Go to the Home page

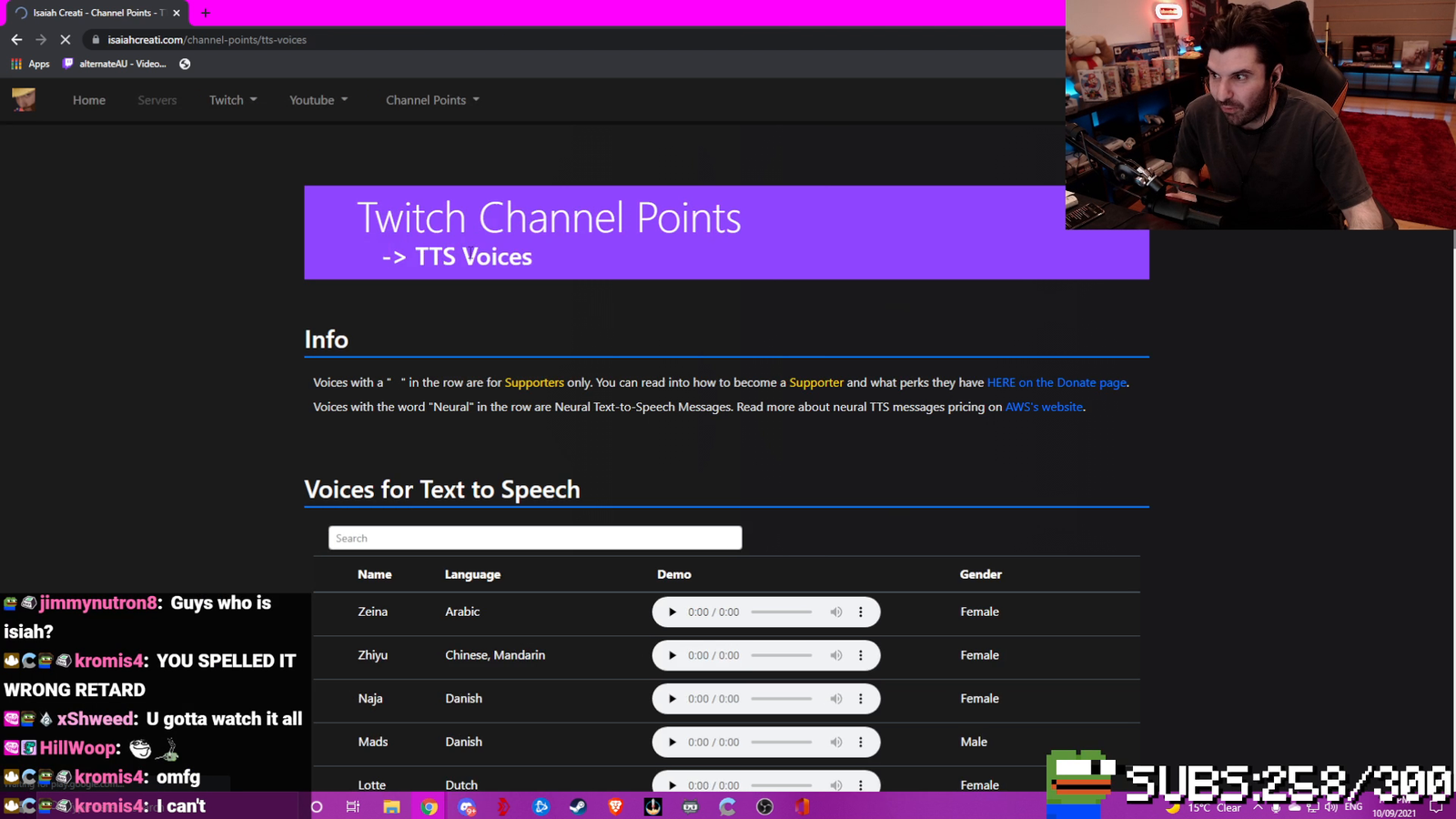[89, 100]
